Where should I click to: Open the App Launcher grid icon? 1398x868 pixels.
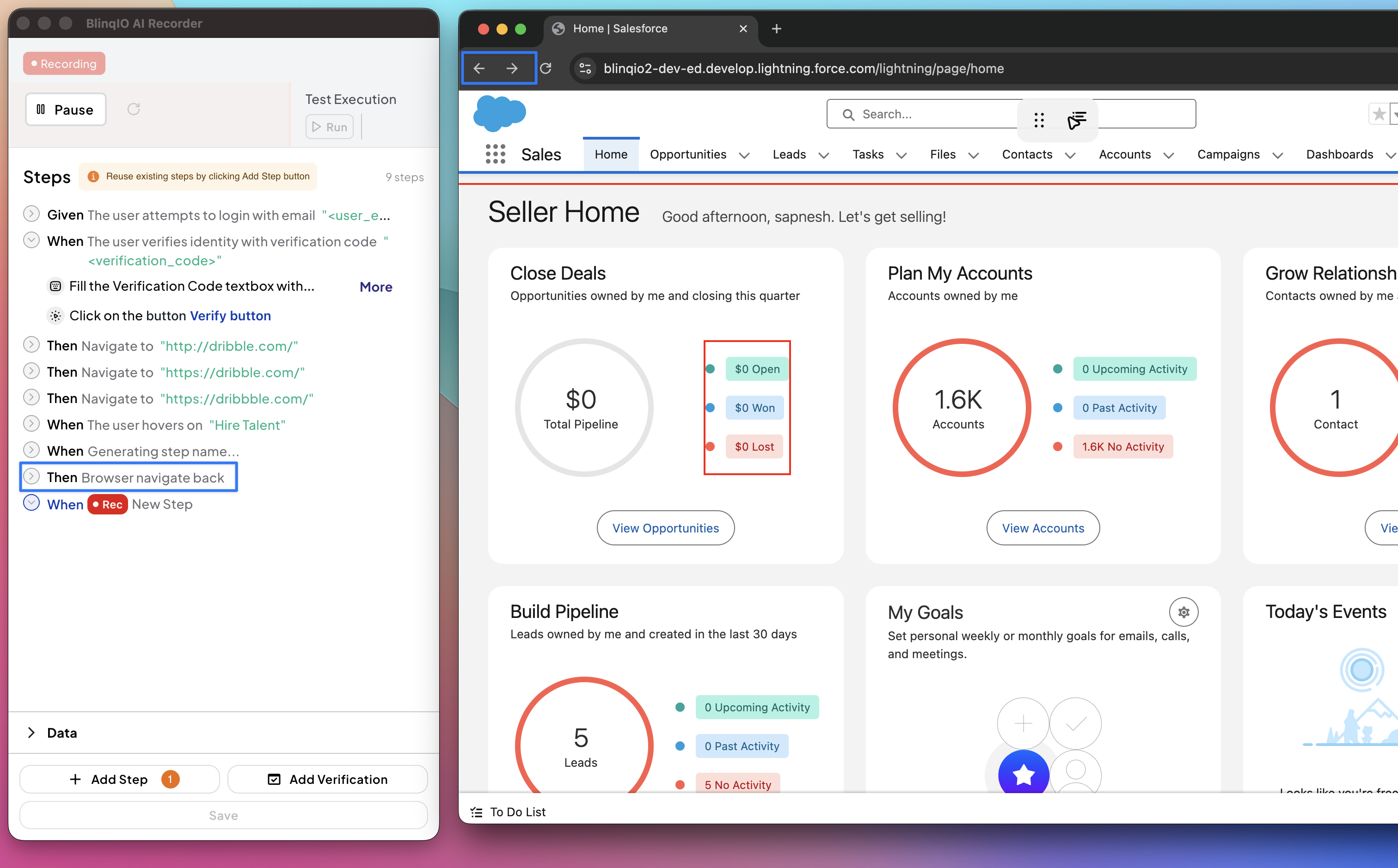click(x=496, y=154)
